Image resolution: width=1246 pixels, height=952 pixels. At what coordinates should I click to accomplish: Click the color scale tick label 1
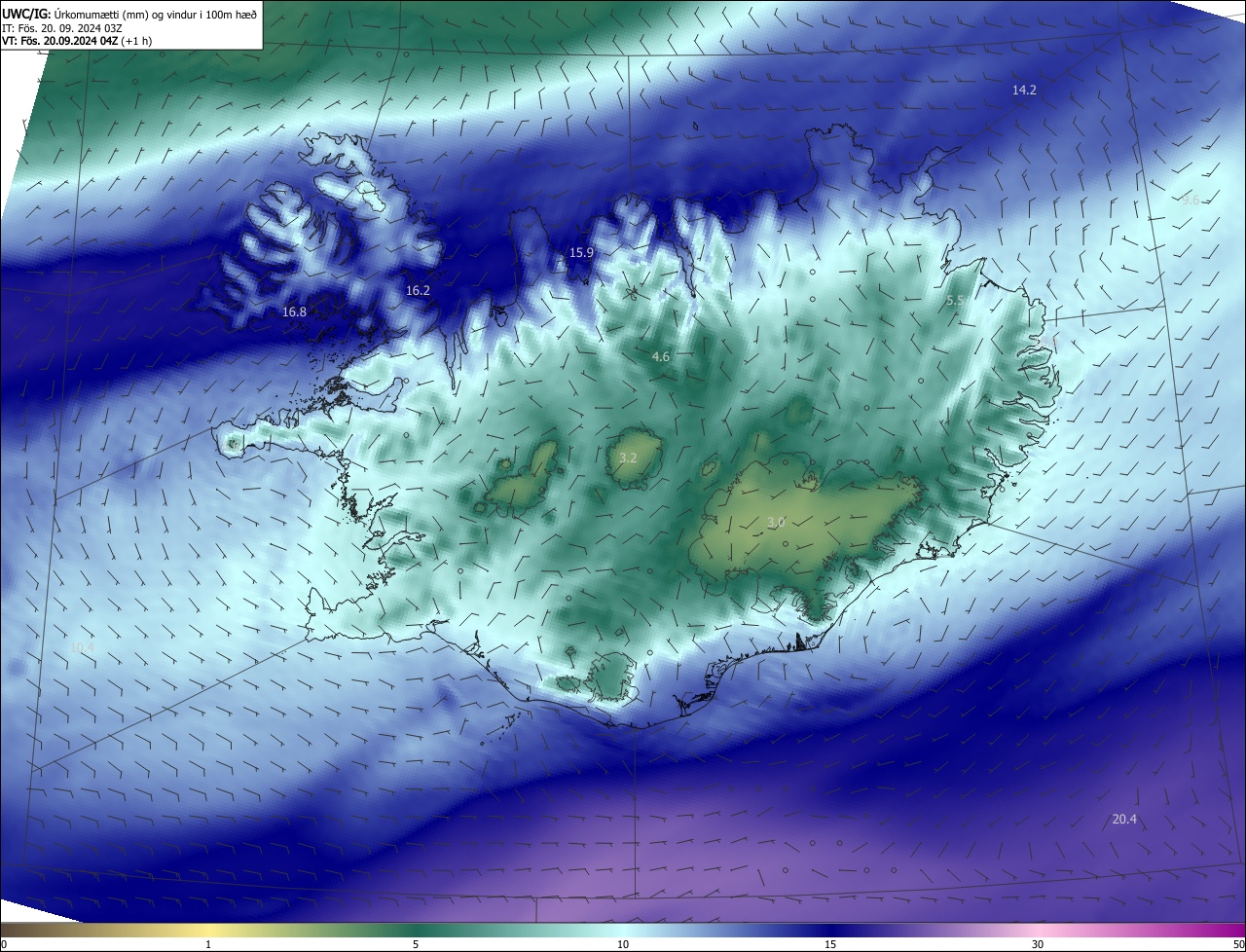pos(208,944)
